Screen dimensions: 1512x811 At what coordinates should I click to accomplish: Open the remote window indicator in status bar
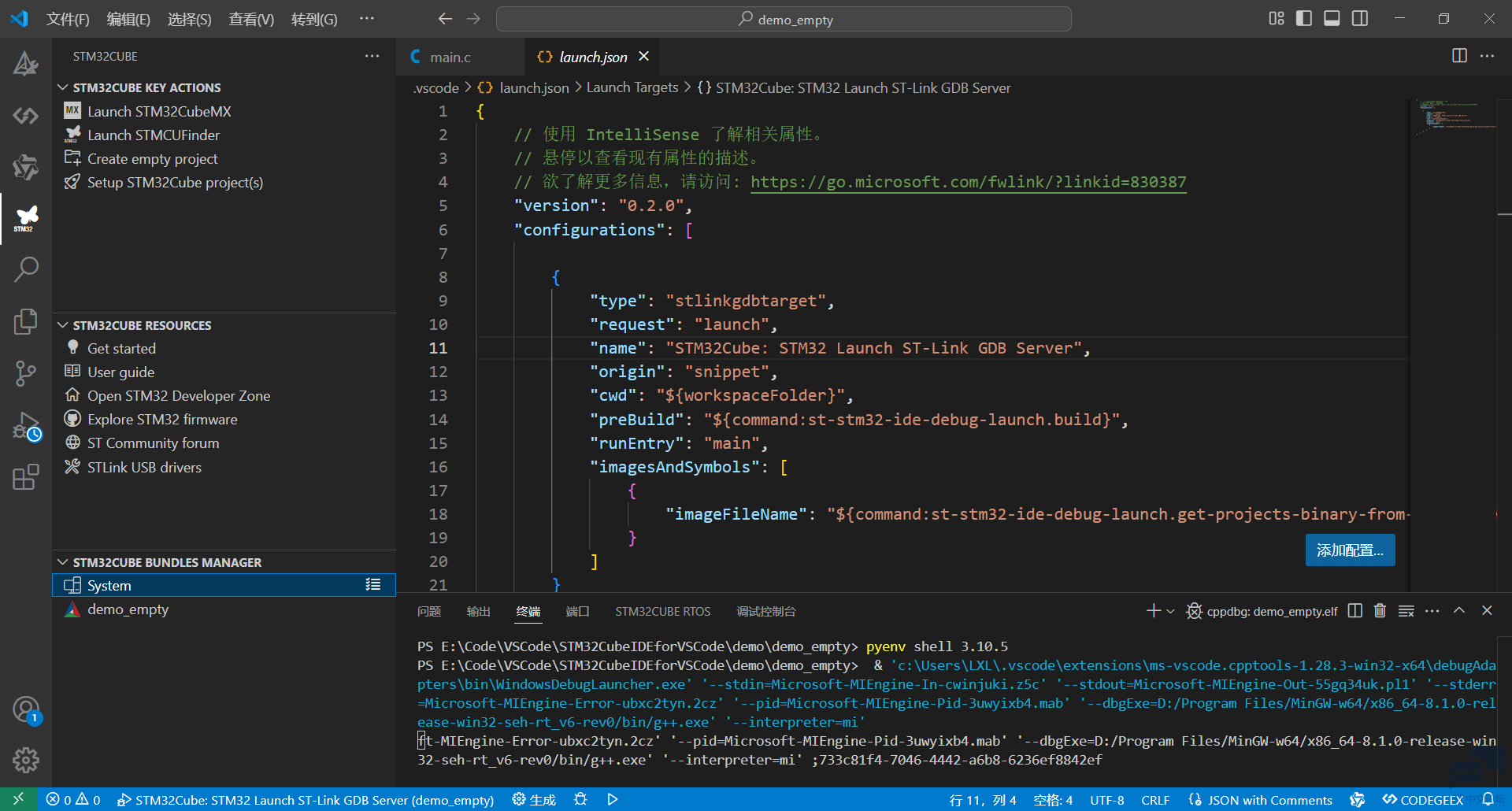click(18, 800)
